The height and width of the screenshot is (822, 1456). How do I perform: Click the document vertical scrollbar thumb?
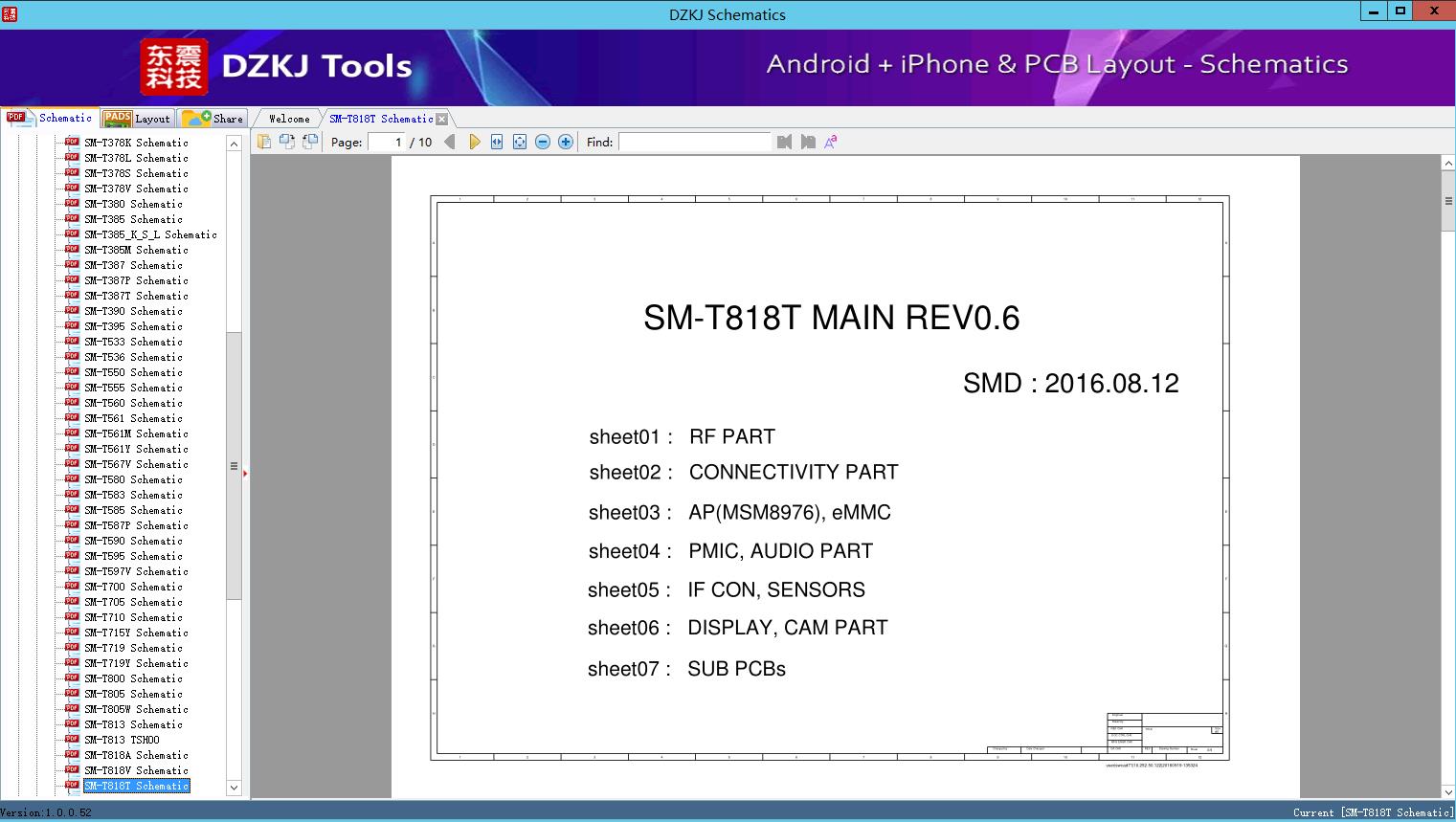(x=1448, y=201)
